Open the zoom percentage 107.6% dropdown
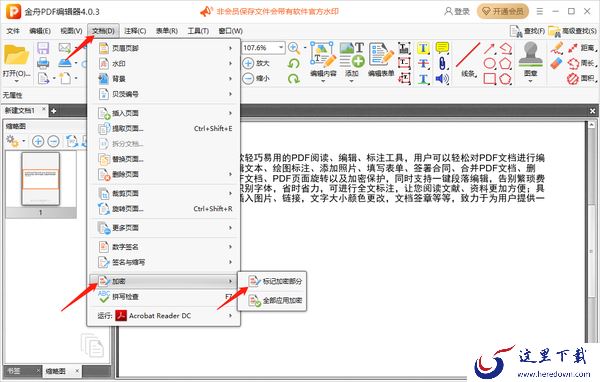The height and width of the screenshot is (382, 600). pyautogui.click(x=281, y=47)
